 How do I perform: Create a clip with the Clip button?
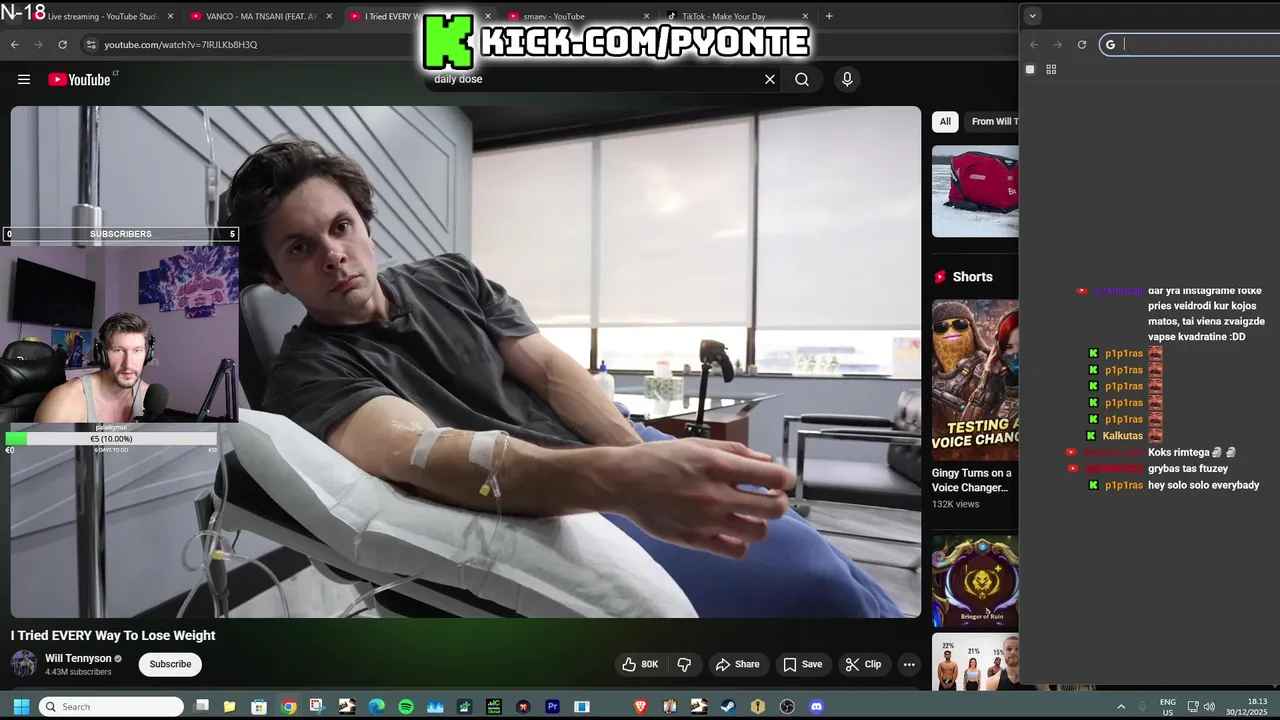click(x=863, y=664)
